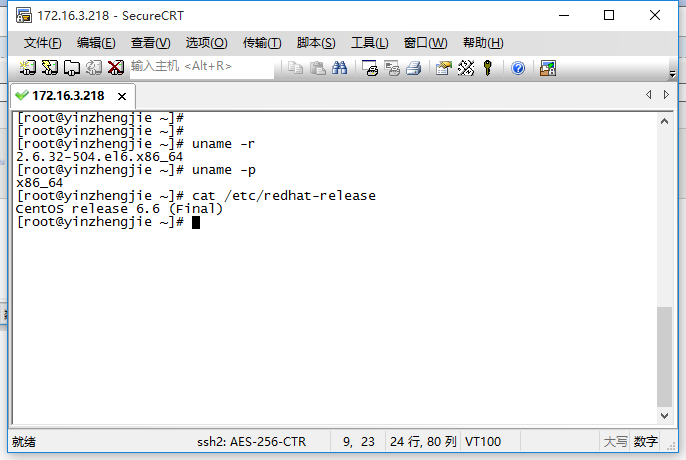
Task: Click the grayed Reconnect icon
Action: click(94, 68)
